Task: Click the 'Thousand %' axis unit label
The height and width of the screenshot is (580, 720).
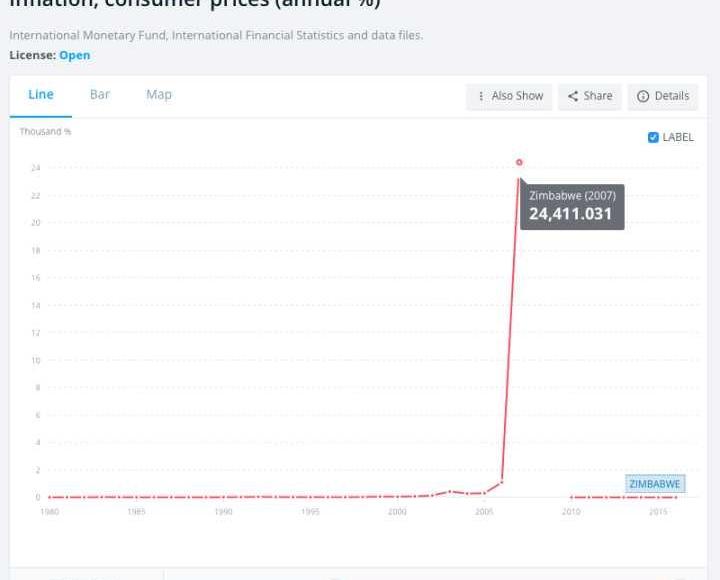Action: click(x=46, y=131)
